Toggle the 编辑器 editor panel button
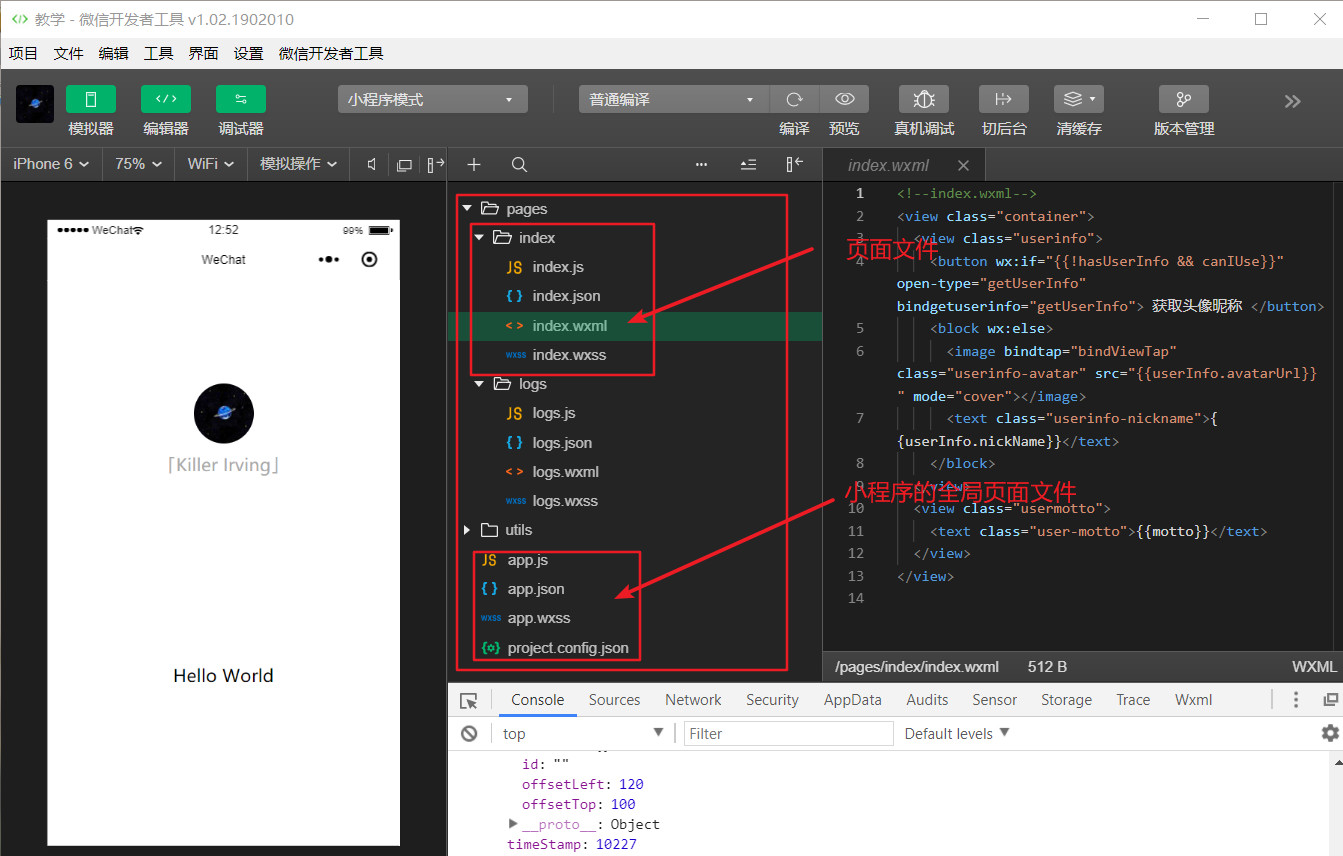 (166, 99)
